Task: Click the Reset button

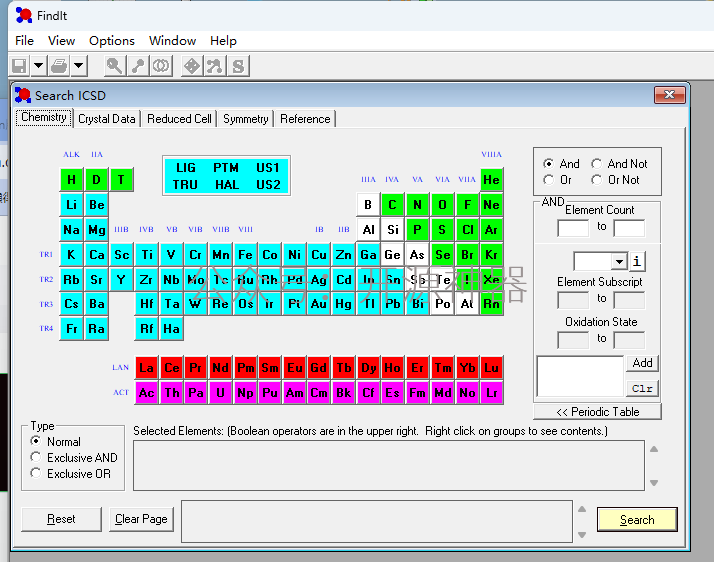Action: [61, 519]
